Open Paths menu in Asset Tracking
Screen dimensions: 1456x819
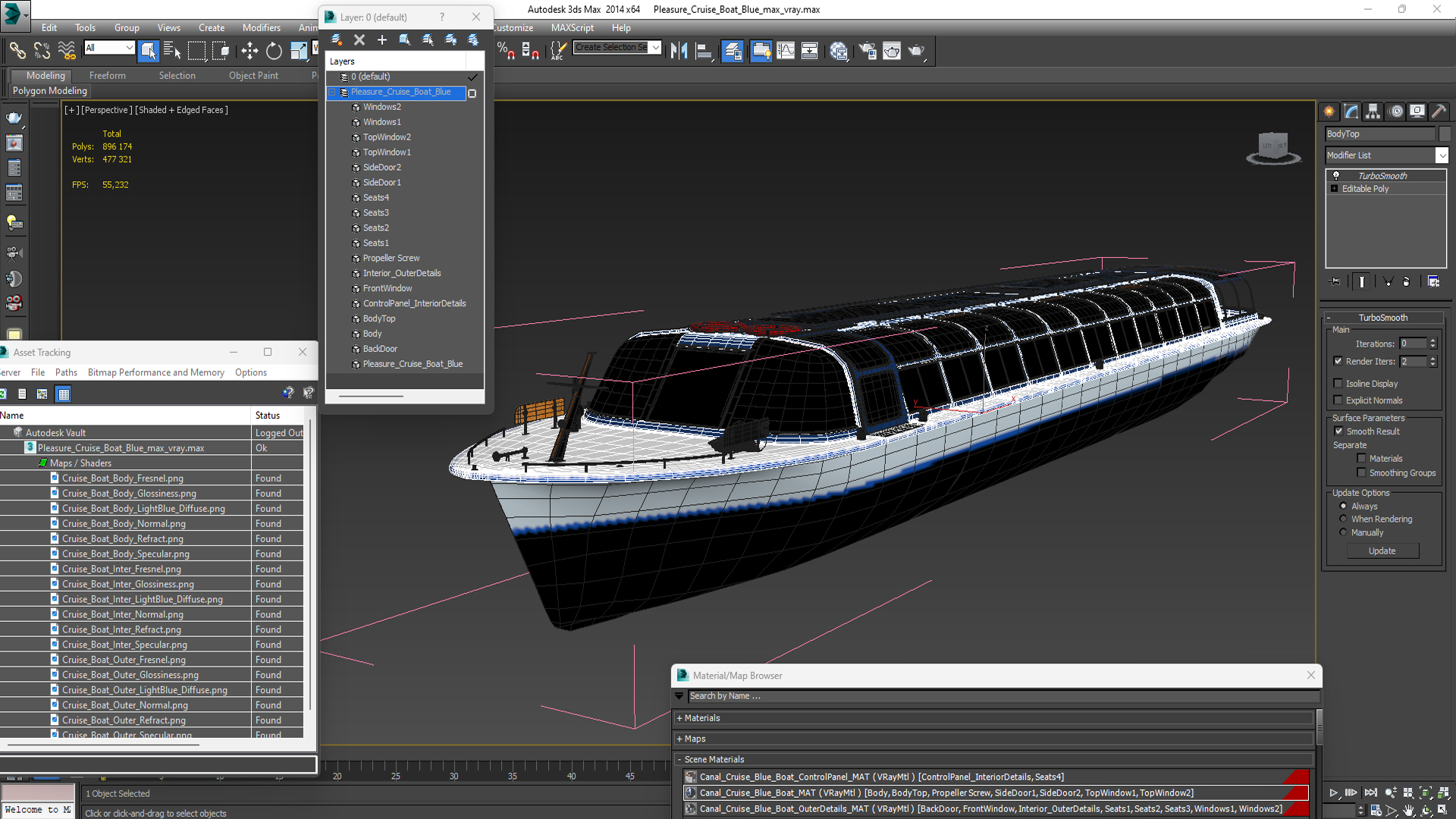point(66,372)
